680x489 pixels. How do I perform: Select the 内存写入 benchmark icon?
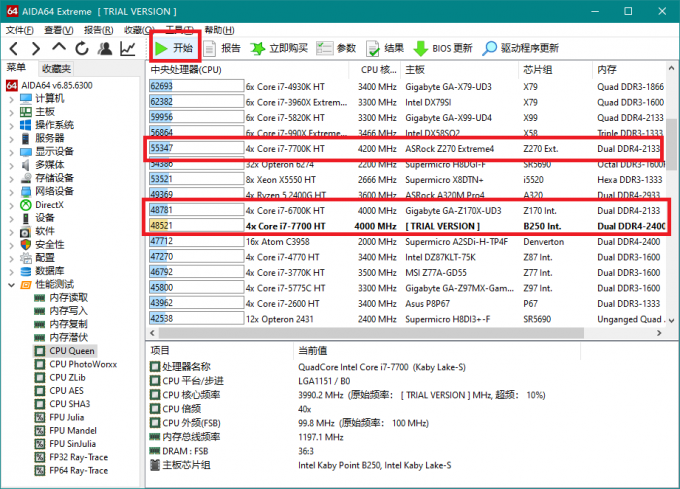click(x=39, y=311)
